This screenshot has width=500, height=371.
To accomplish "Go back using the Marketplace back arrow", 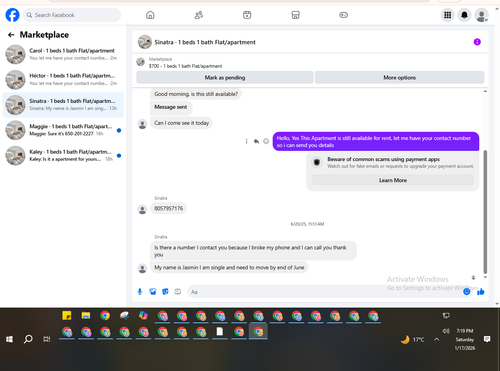I will [x=11, y=35].
